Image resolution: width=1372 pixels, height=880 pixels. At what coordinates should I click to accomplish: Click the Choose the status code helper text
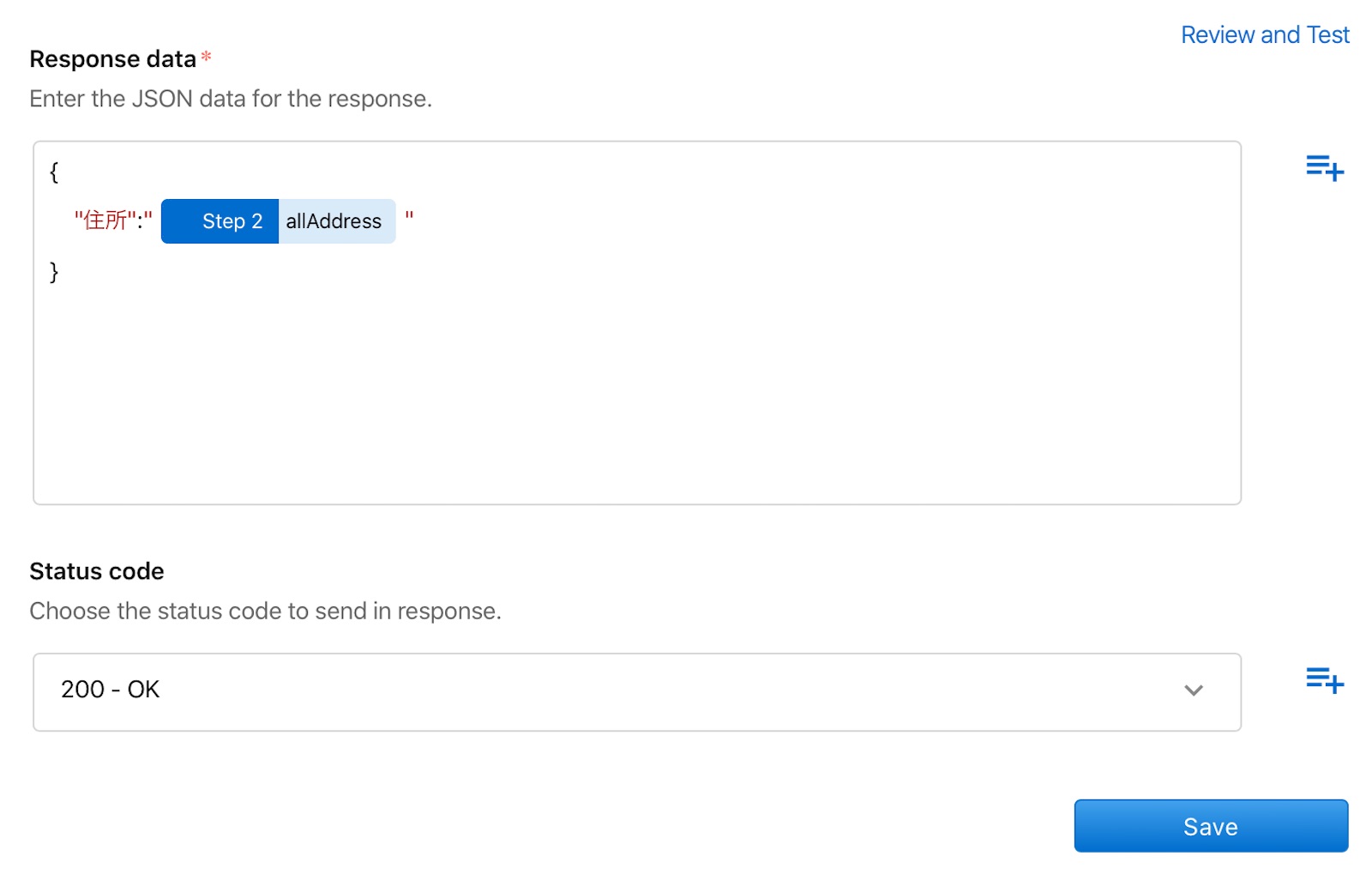pyautogui.click(x=266, y=611)
